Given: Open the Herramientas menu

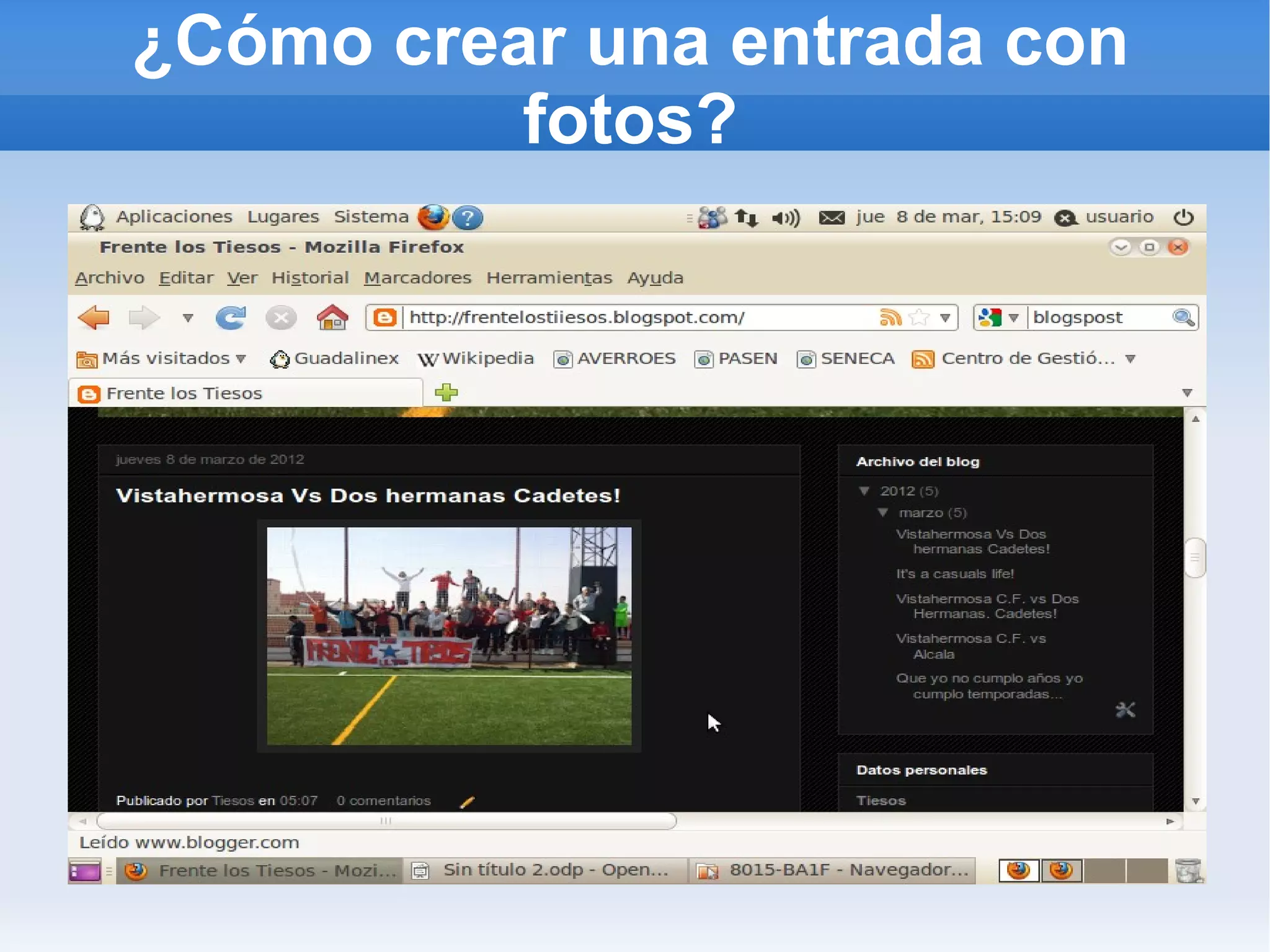Looking at the screenshot, I should tap(549, 278).
